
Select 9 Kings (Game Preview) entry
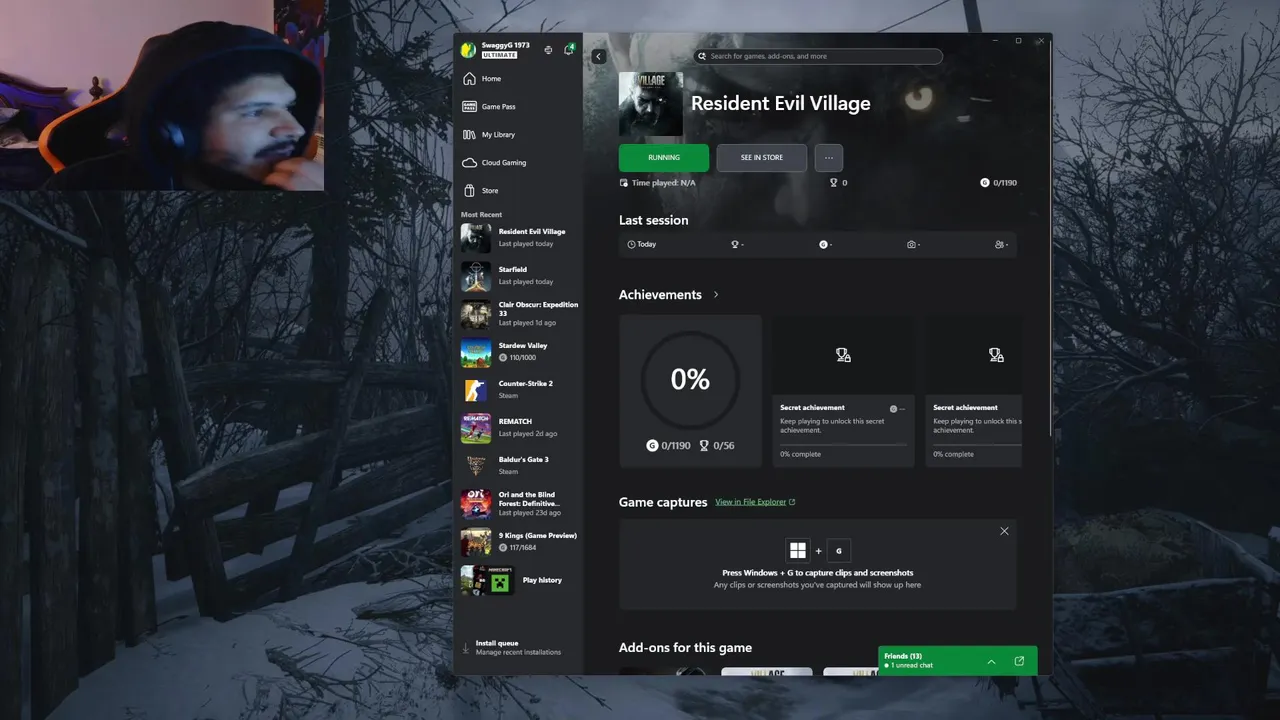(x=518, y=542)
